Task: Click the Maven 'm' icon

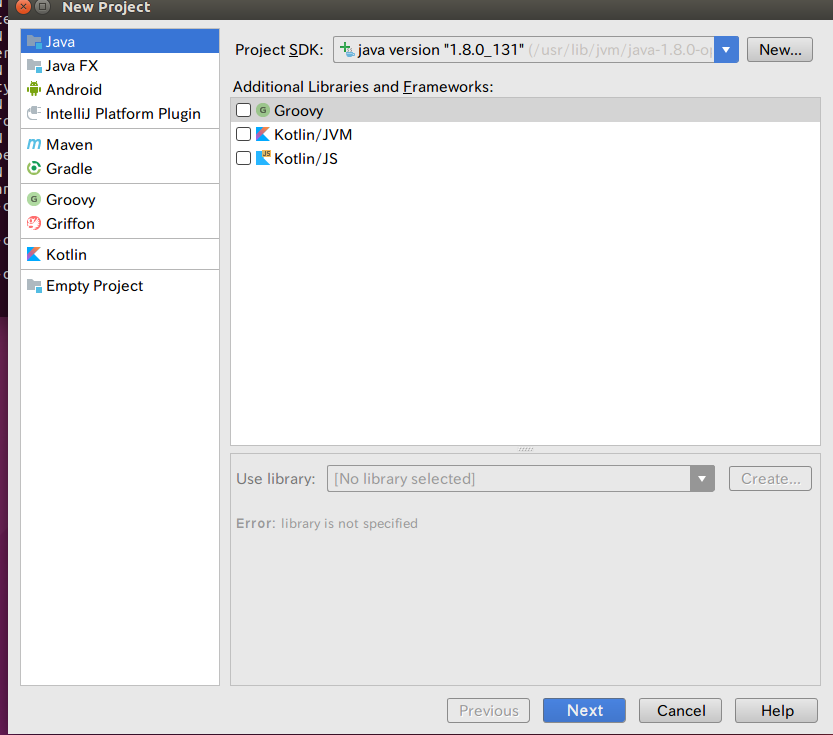Action: pos(34,144)
